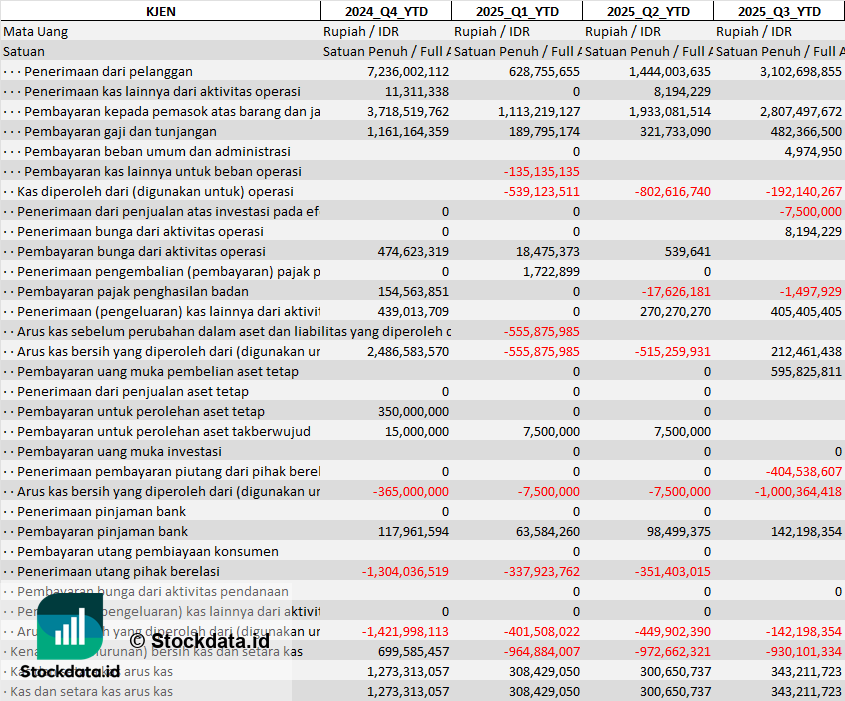Click Pembayaran utang pembiayaan konsumen label
845x701 pixels.
point(148,551)
